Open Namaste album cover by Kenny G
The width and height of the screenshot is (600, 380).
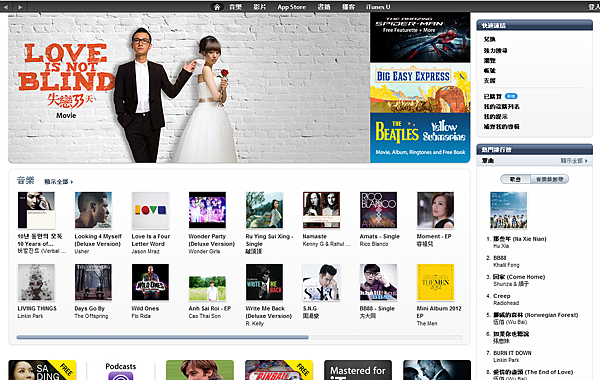(x=321, y=210)
